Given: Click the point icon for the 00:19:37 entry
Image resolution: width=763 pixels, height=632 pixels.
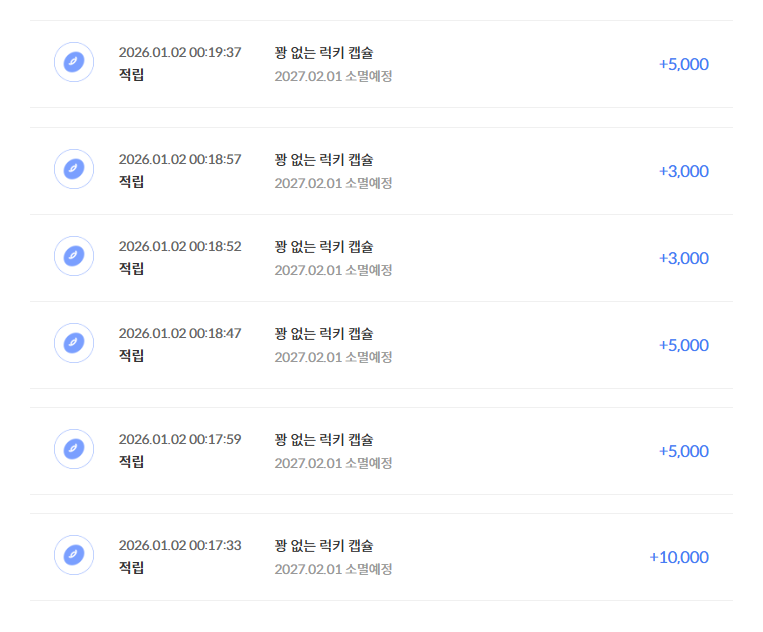Looking at the screenshot, I should [x=74, y=63].
